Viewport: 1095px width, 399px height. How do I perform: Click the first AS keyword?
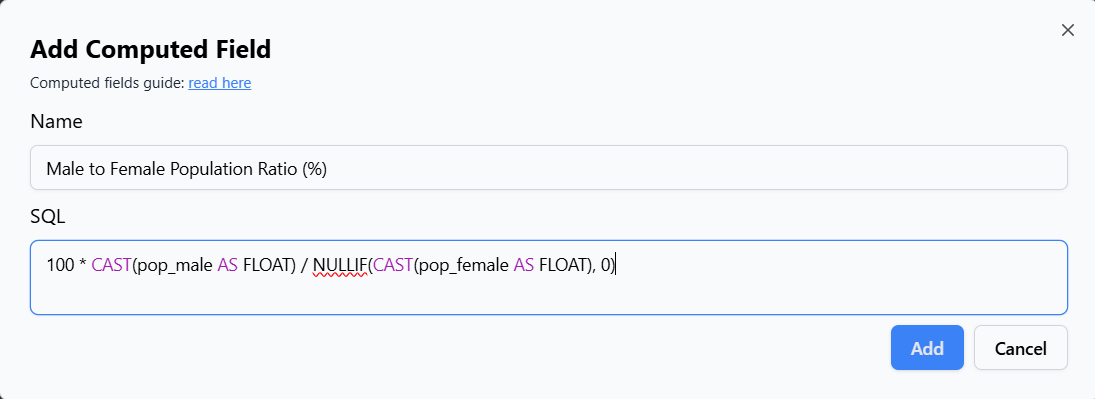pyautogui.click(x=228, y=266)
